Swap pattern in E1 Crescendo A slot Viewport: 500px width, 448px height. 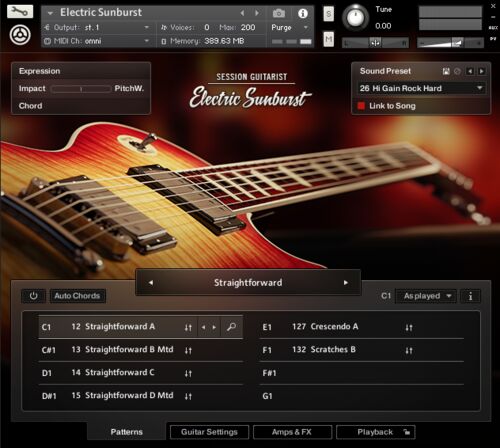[409, 327]
